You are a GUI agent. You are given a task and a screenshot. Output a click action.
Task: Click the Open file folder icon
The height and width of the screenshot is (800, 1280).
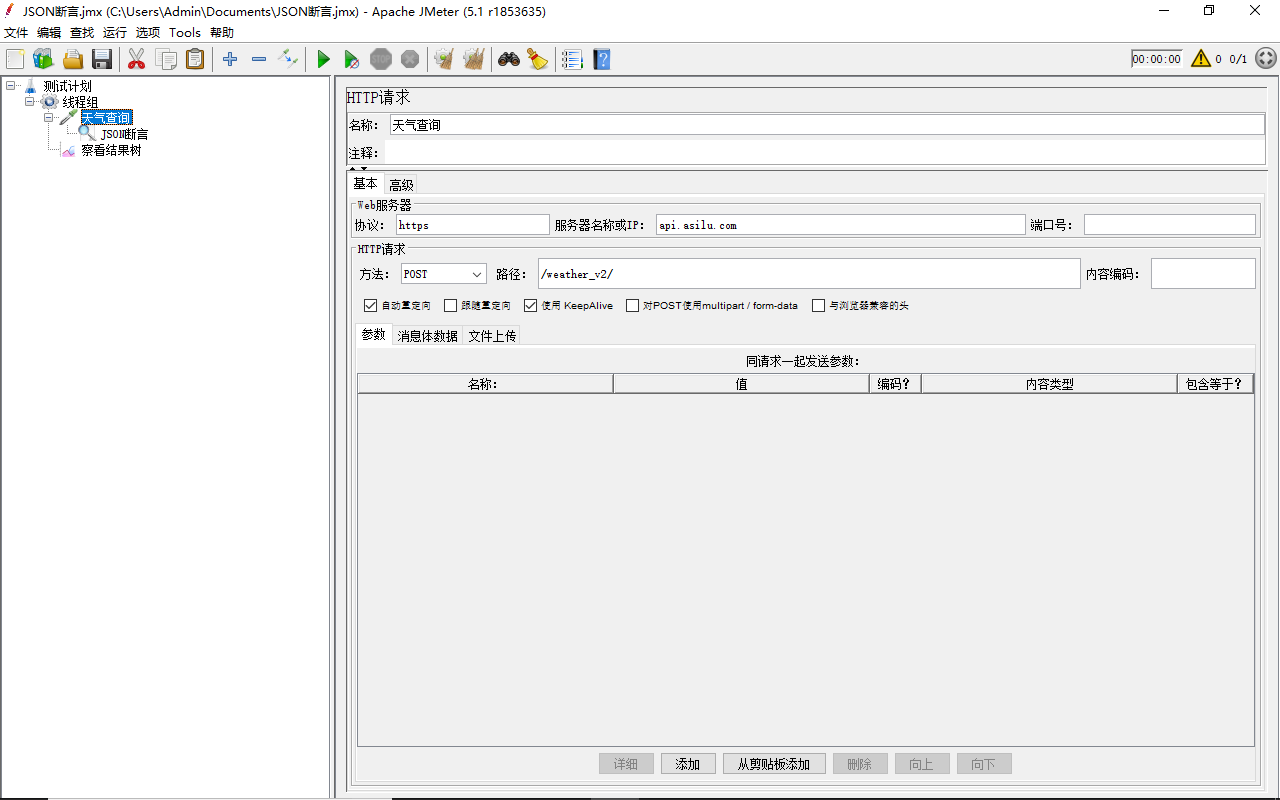73,59
